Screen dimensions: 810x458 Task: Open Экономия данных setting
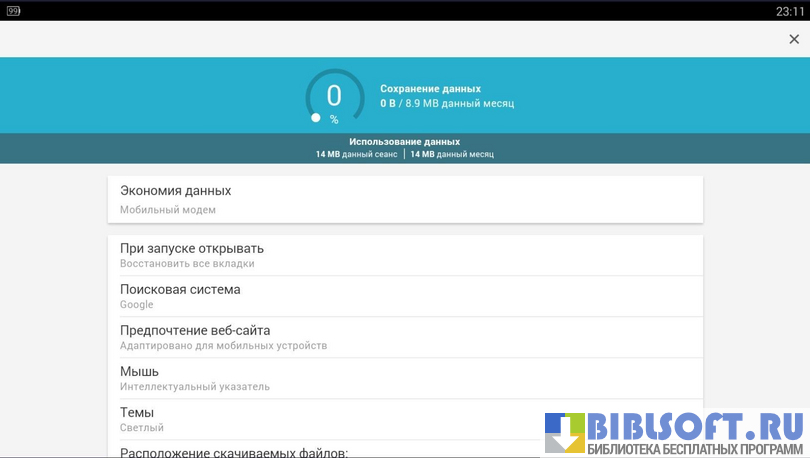tap(405, 199)
